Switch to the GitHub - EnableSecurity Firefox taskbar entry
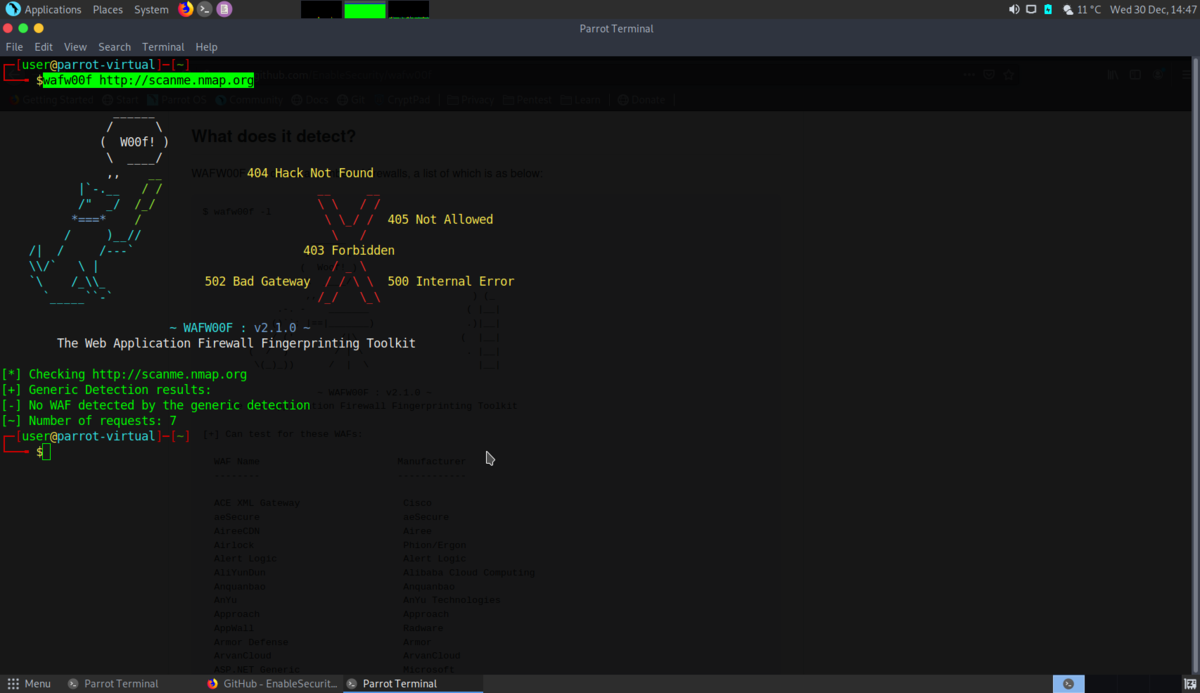The height and width of the screenshot is (693, 1200). click(x=272, y=684)
